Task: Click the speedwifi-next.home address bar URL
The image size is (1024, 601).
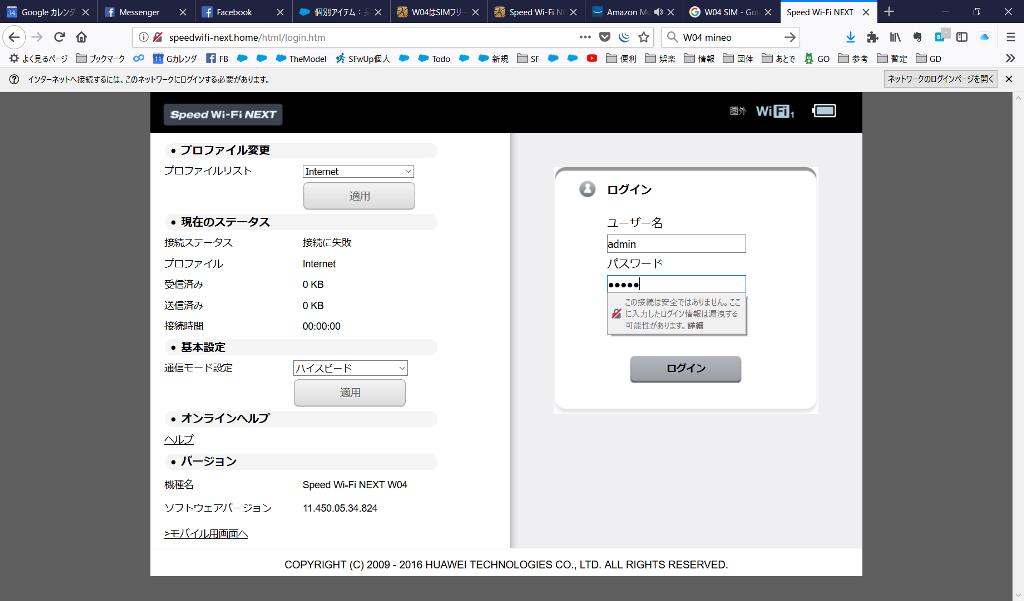Action: (247, 37)
